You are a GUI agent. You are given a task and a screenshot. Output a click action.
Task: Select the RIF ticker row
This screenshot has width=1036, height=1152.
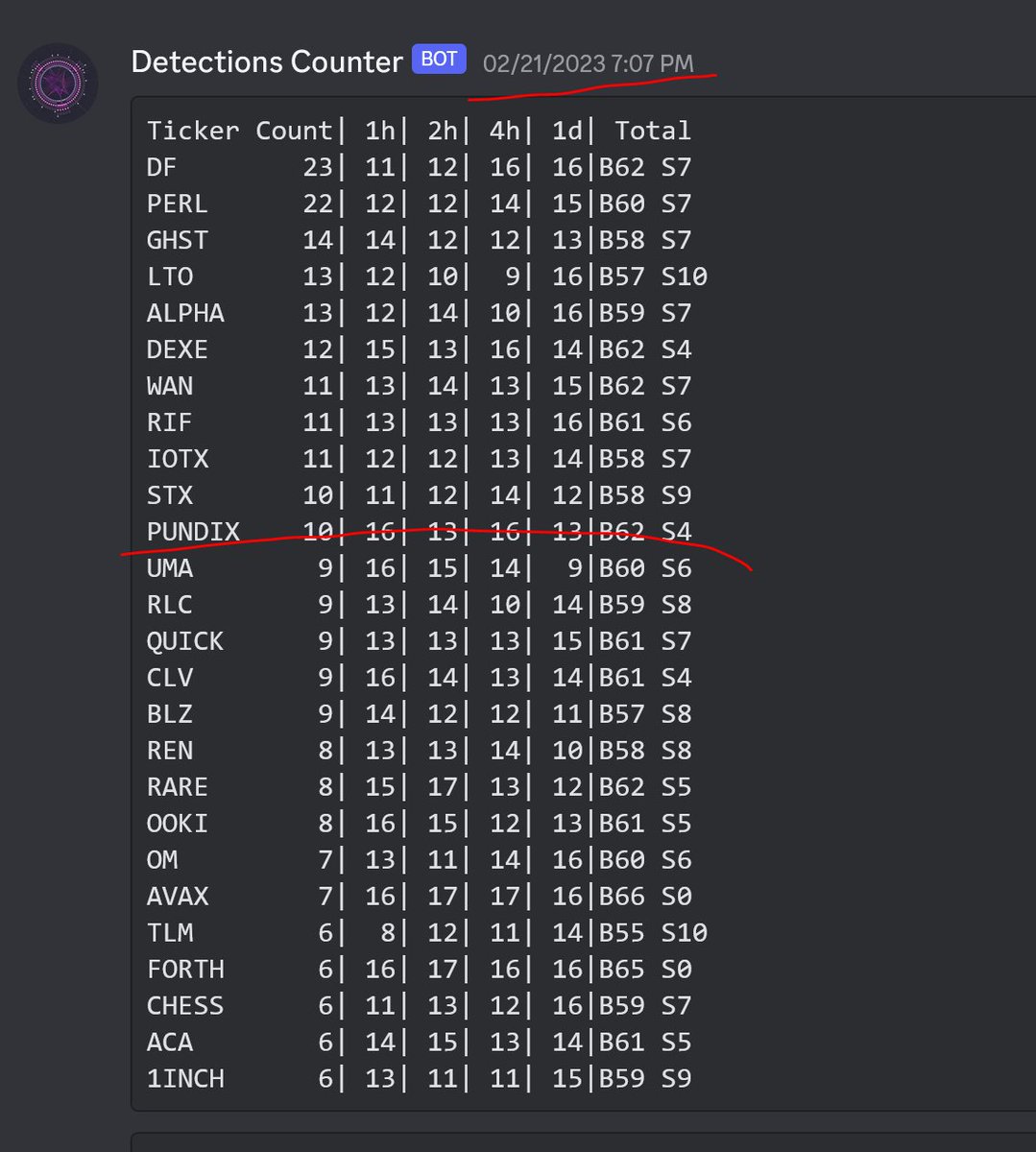(x=419, y=422)
